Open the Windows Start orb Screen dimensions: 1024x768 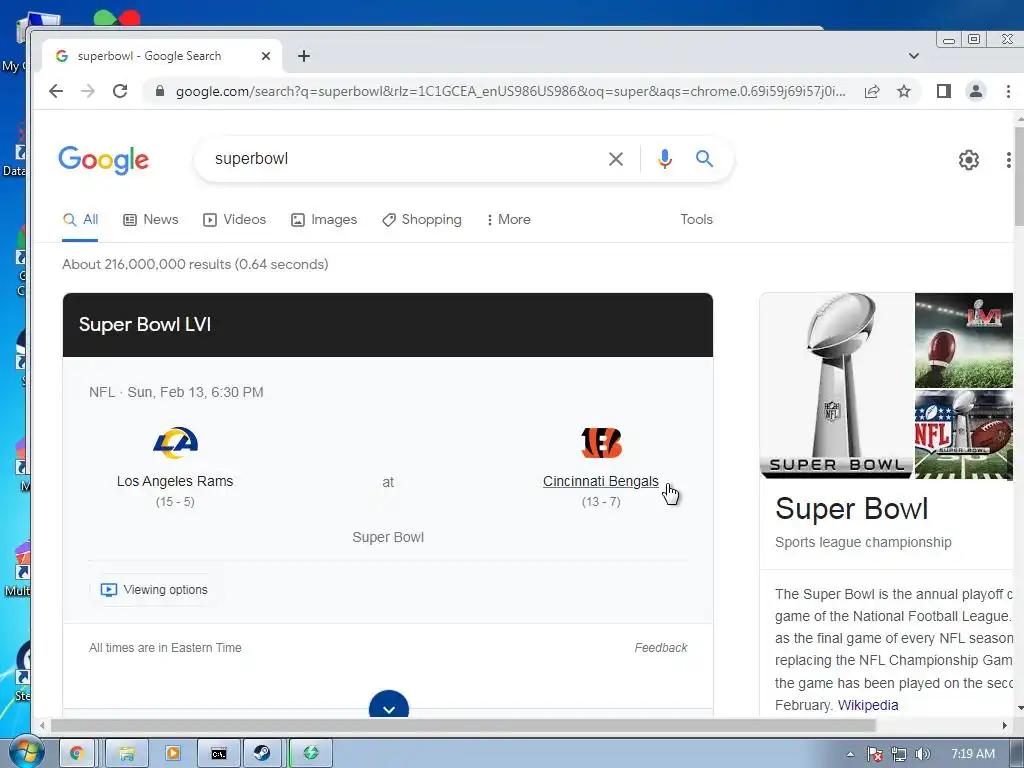[25, 752]
